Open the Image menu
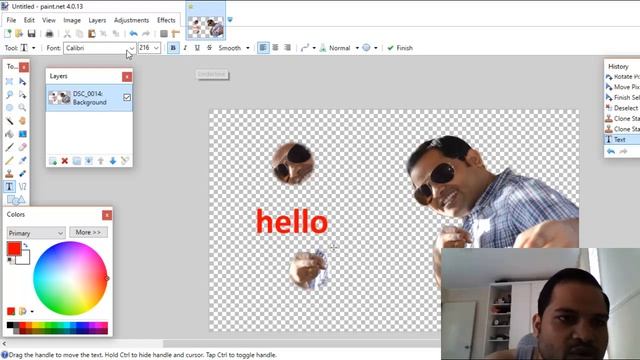This screenshot has width=640, height=360. (72, 20)
